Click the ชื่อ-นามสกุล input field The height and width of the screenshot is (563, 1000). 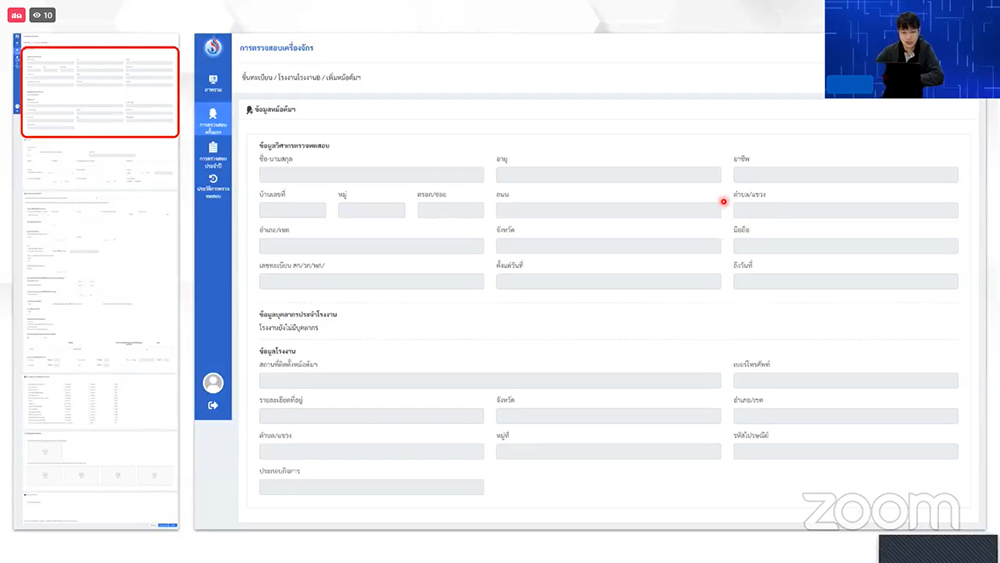click(x=371, y=175)
